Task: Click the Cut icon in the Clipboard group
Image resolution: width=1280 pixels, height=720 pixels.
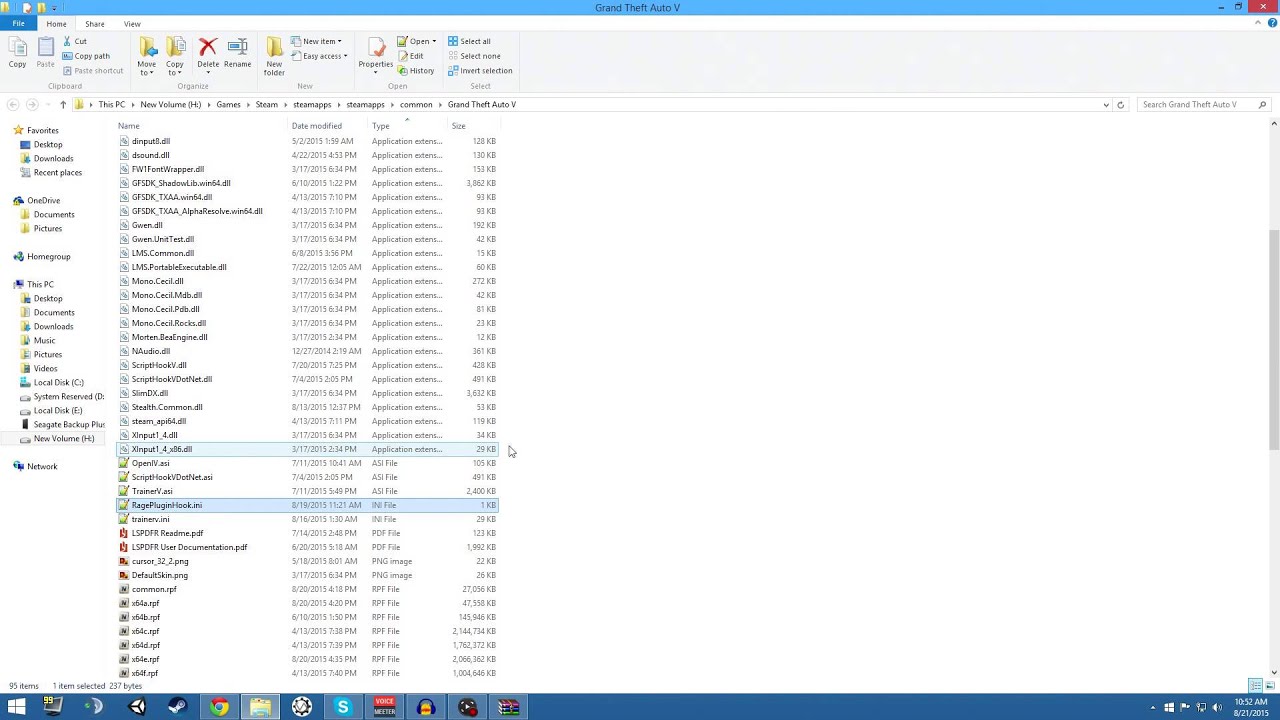Action: (80, 41)
